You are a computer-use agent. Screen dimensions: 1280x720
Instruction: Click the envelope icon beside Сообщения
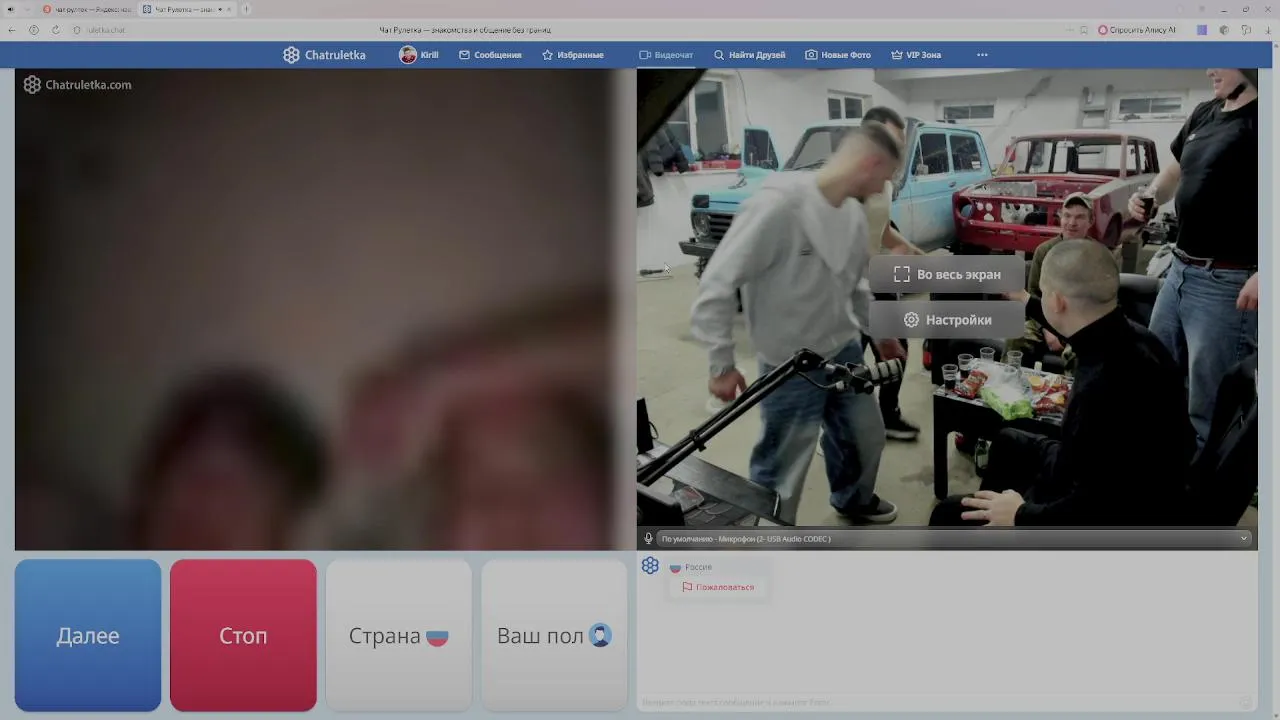[464, 55]
